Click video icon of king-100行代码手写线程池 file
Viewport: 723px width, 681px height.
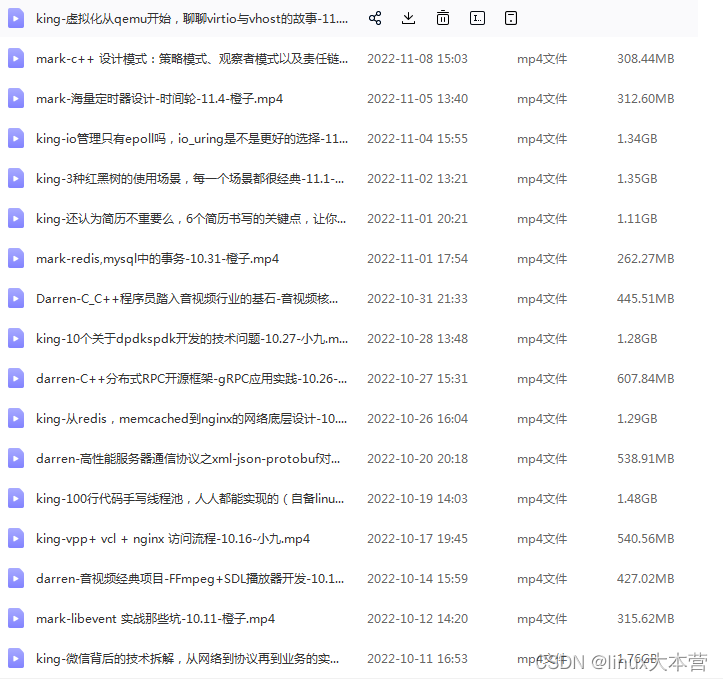pos(16,498)
